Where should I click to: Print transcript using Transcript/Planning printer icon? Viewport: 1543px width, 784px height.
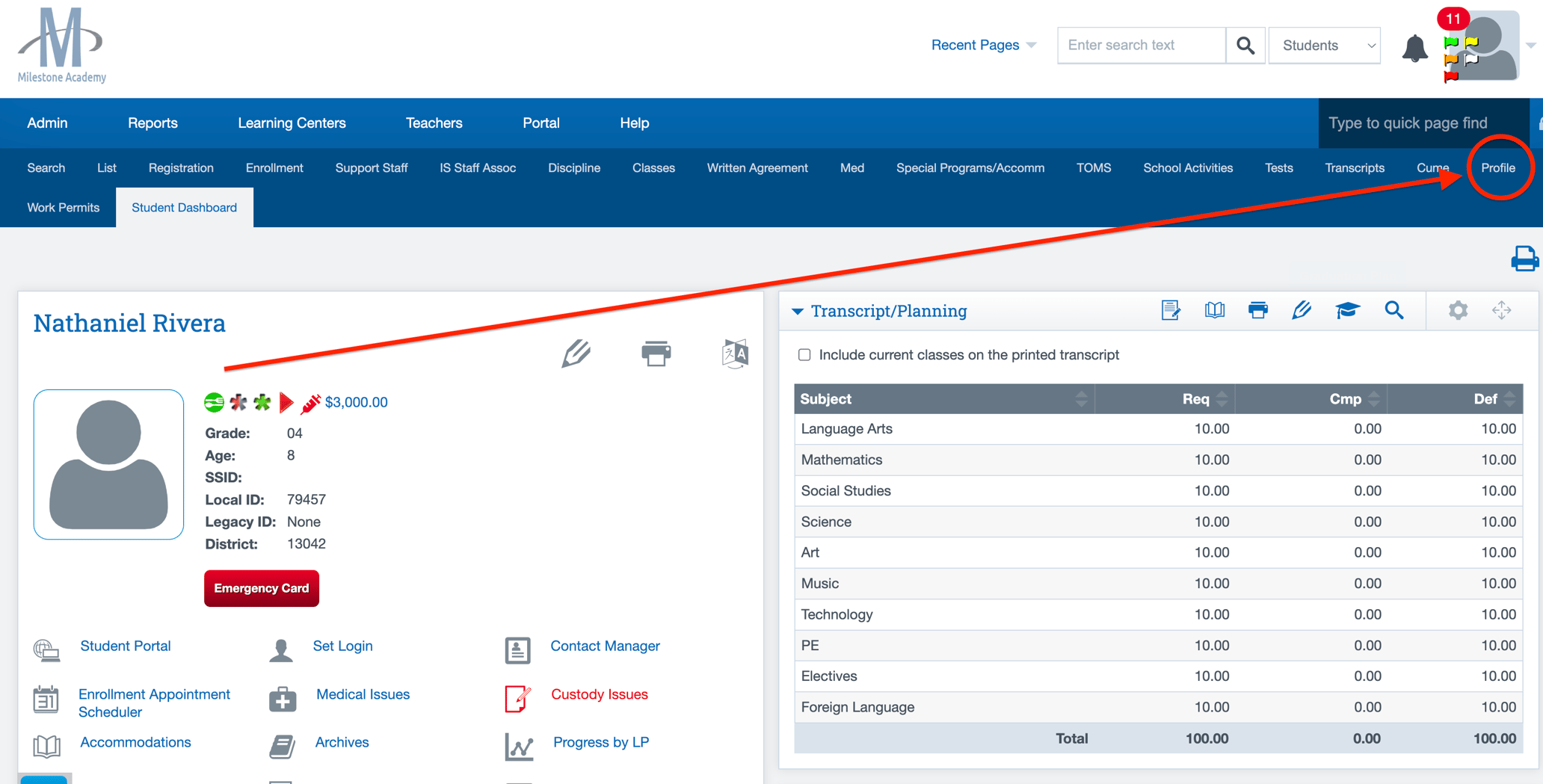[1258, 310]
